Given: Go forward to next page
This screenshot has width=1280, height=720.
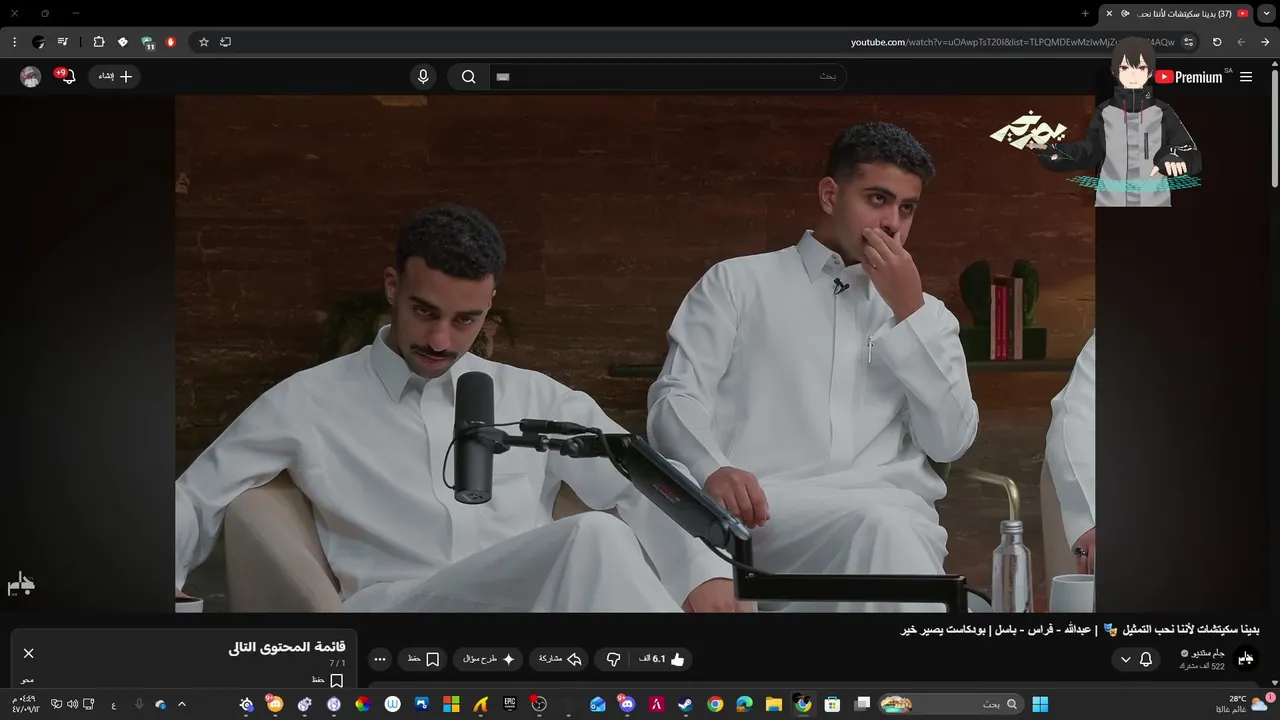Looking at the screenshot, I should pos(1241,42).
